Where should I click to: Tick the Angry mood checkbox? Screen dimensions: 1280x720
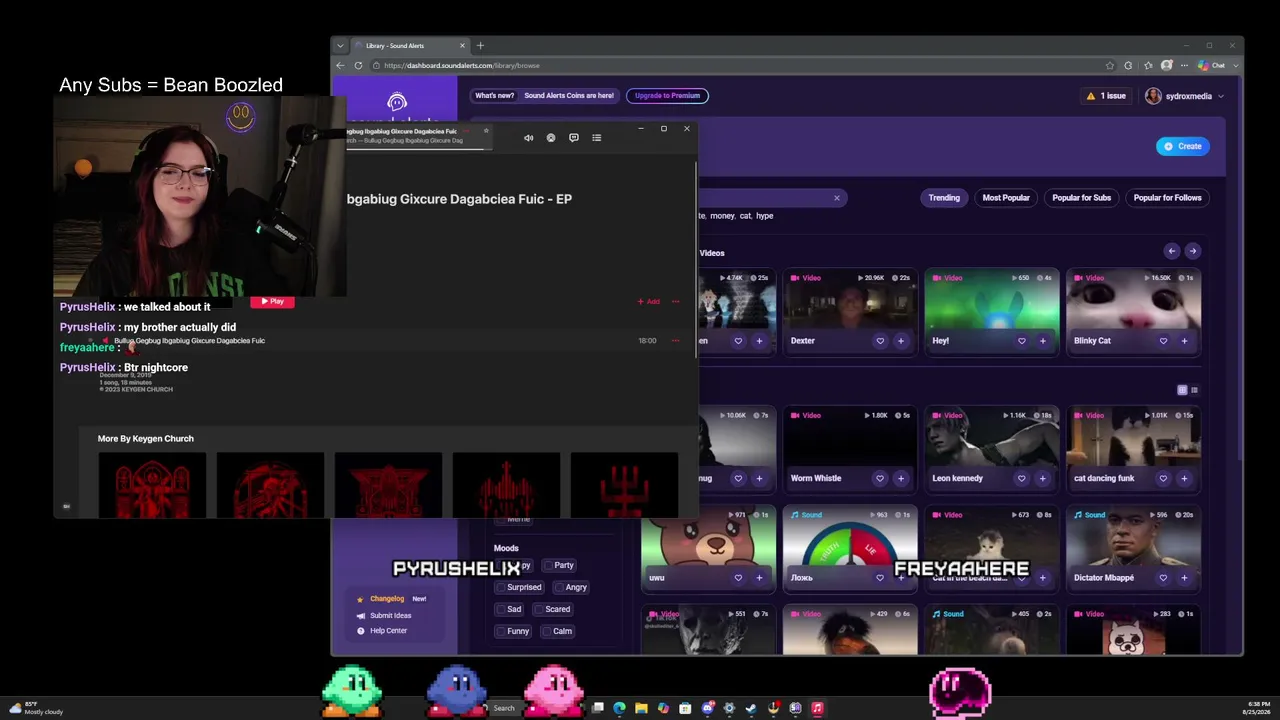559,587
